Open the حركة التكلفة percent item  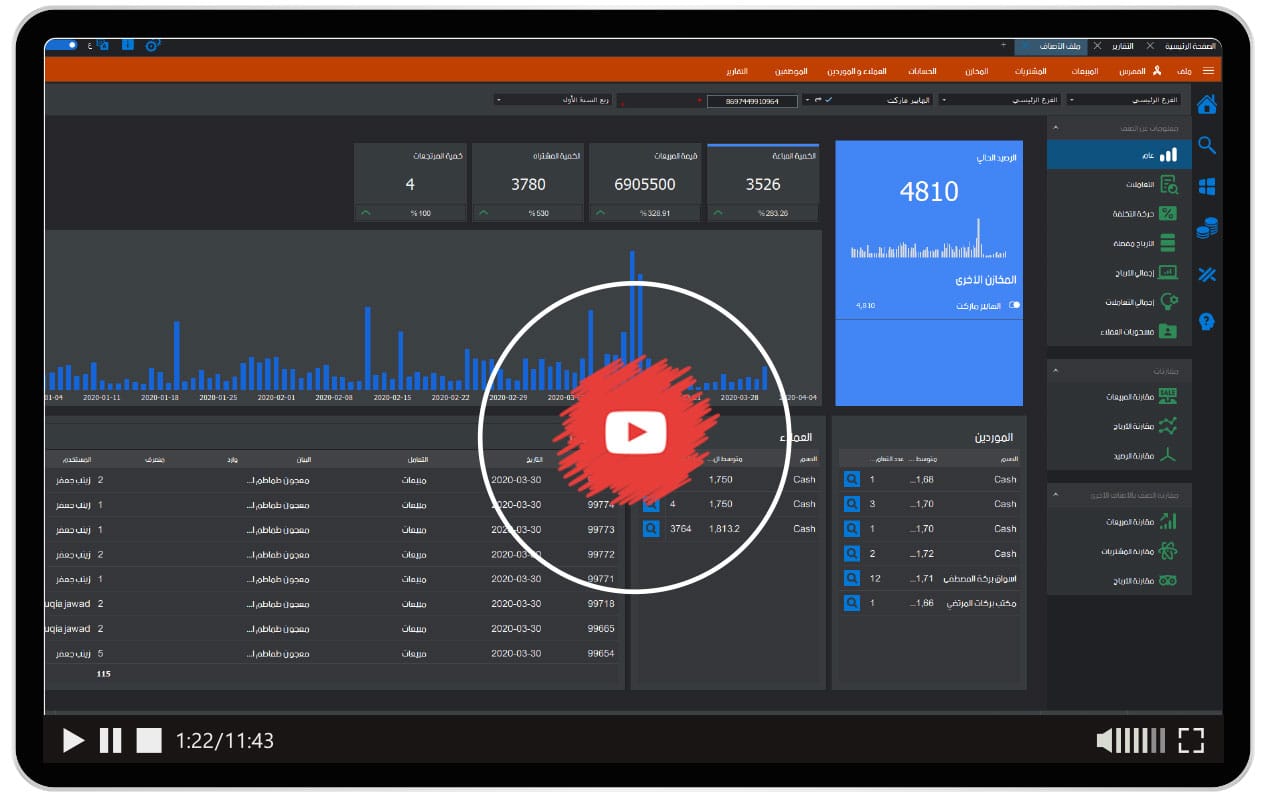(x=1119, y=213)
